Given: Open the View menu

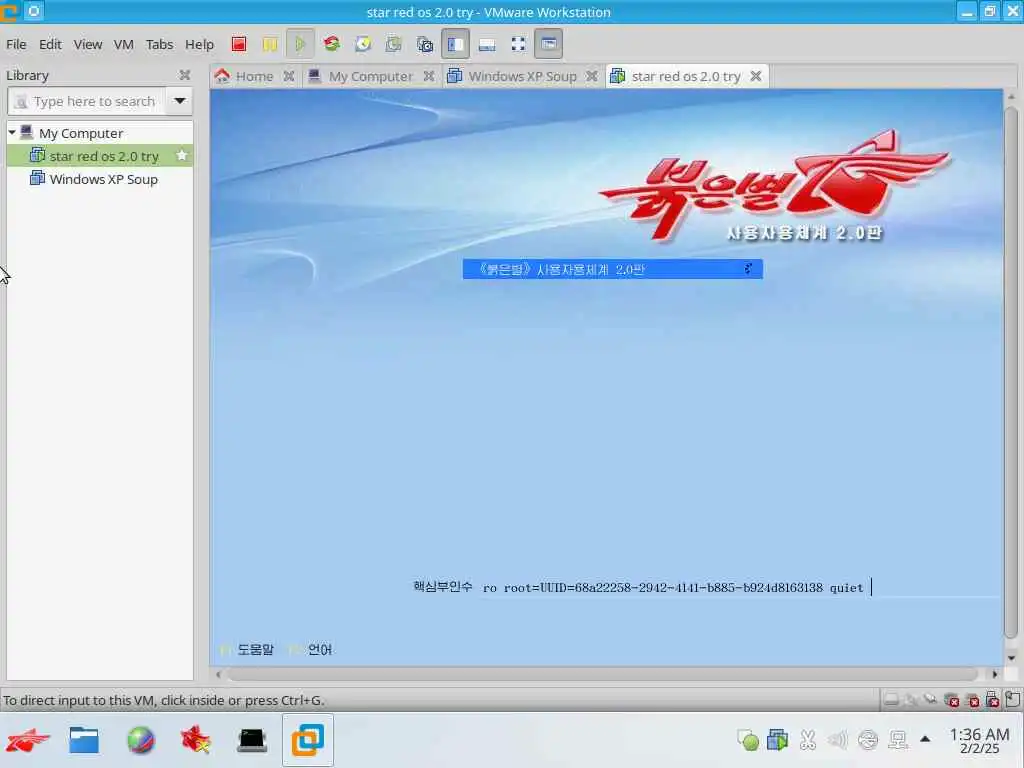Looking at the screenshot, I should pos(88,44).
